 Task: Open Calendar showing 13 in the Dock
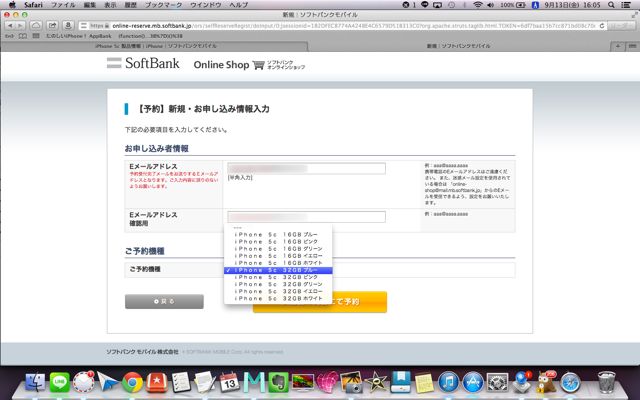click(229, 382)
